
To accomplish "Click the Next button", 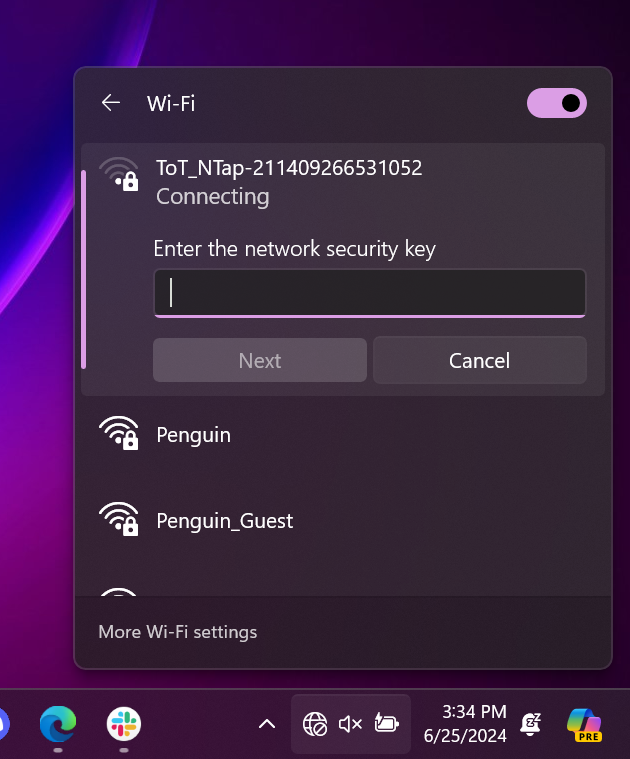I will coord(260,361).
